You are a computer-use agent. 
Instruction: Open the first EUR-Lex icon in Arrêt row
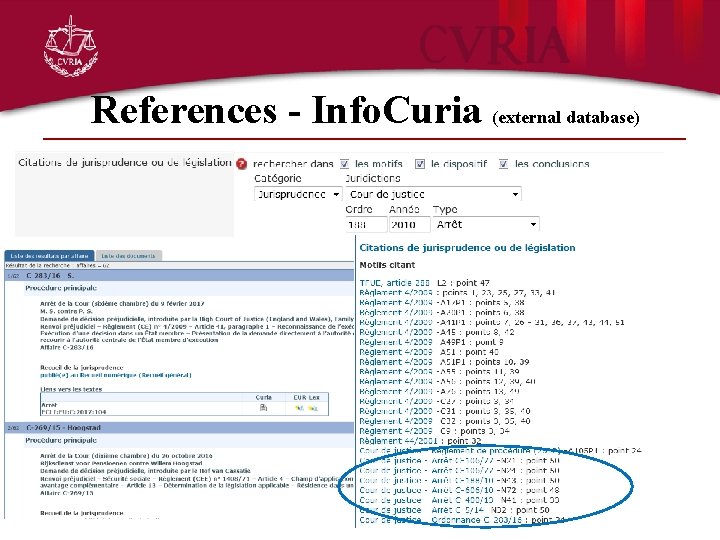pyautogui.click(x=299, y=408)
